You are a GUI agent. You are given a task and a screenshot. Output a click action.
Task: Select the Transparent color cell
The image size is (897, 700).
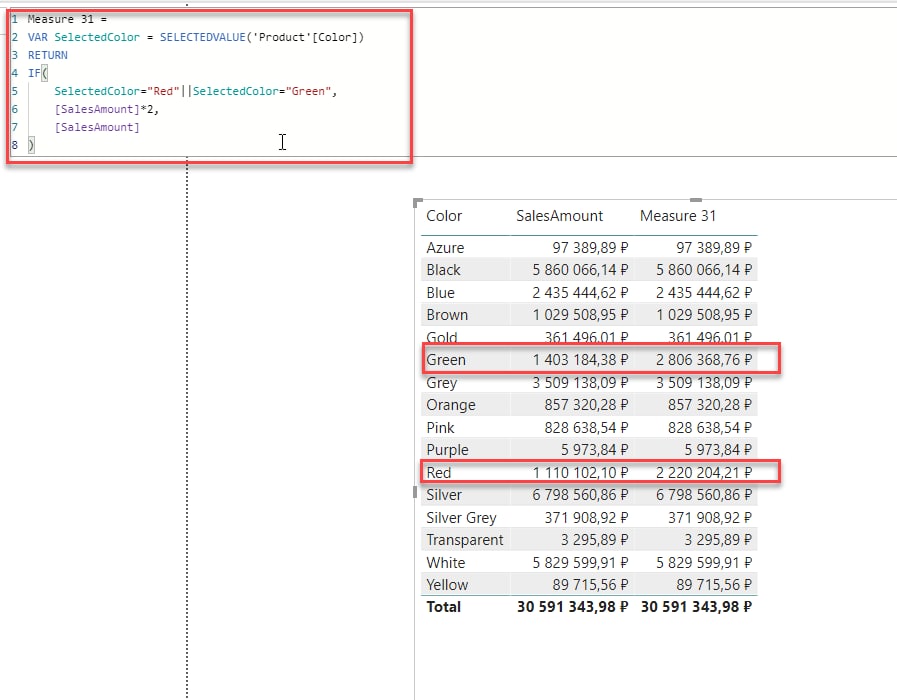[465, 540]
